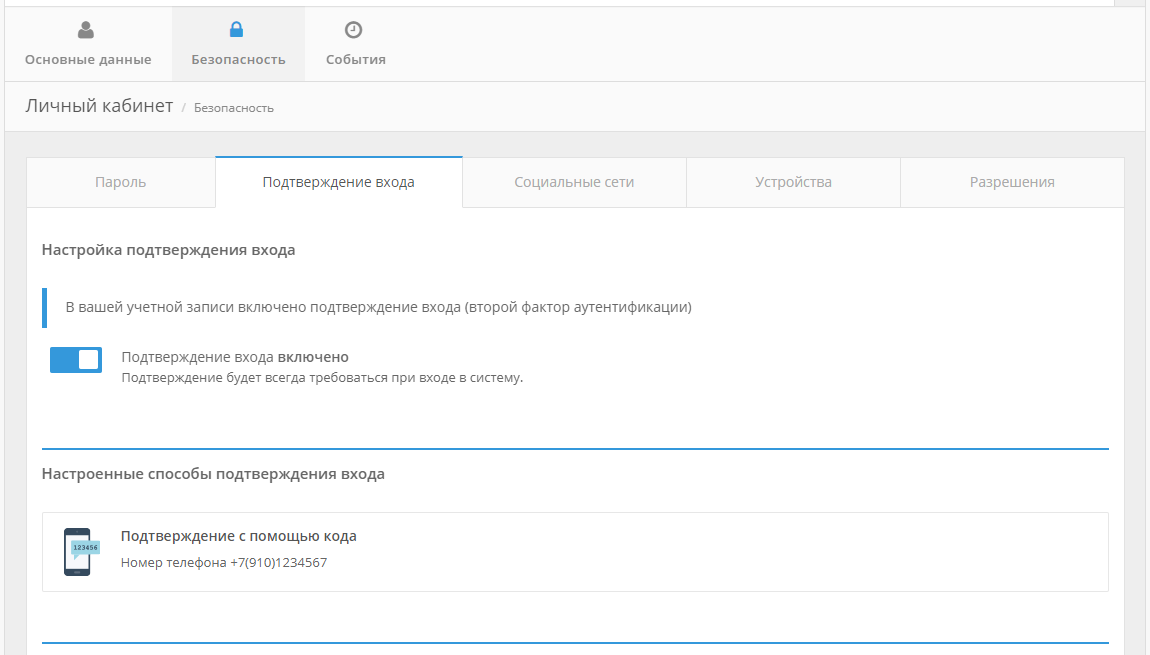Image resolution: width=1150 pixels, height=655 pixels.
Task: Click the Подтверждение входа включено label
Action: click(234, 357)
